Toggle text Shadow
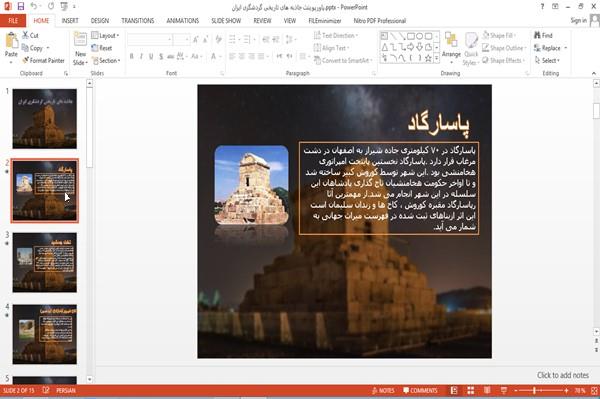600x399 pixels. point(161,57)
